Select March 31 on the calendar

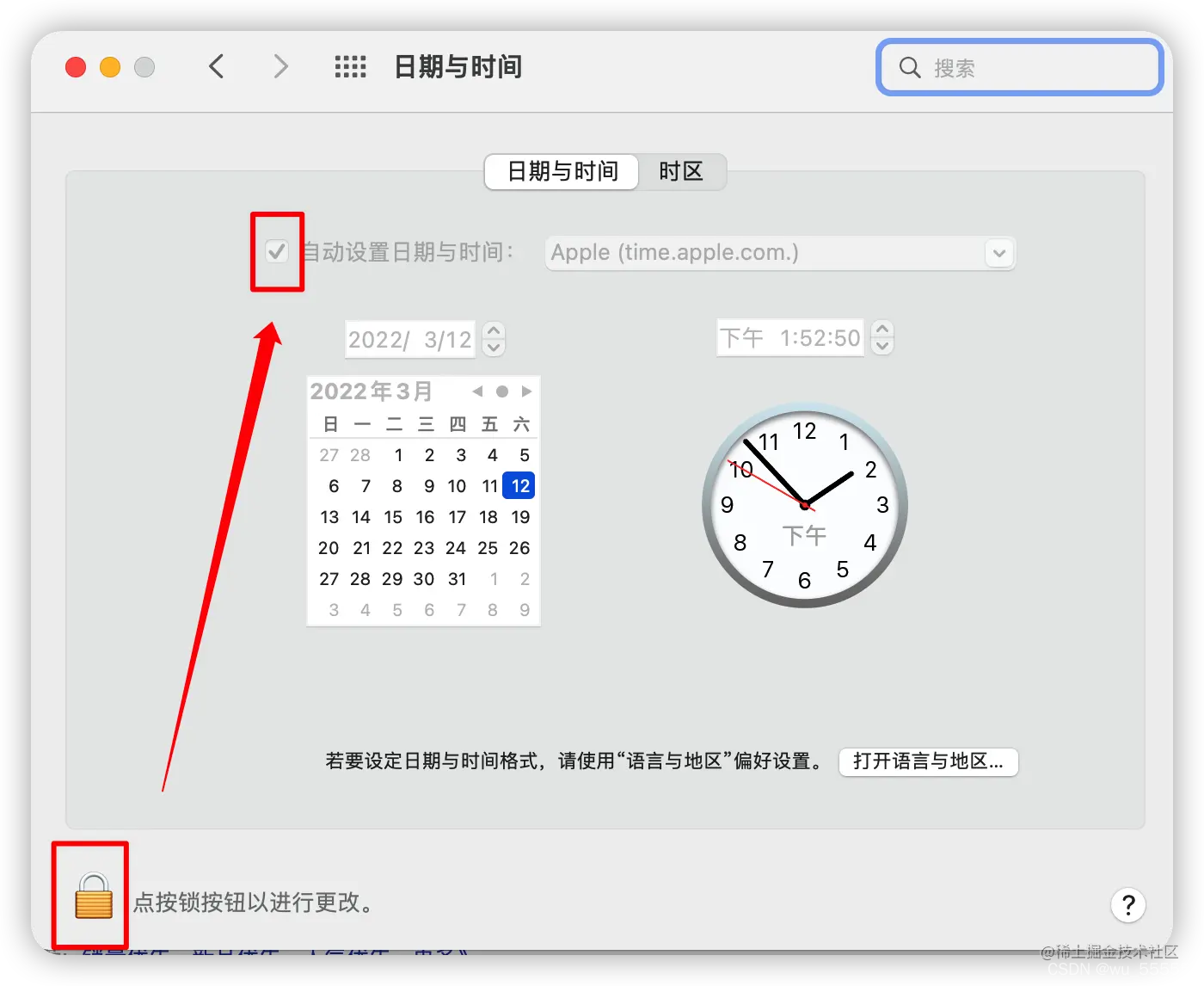tap(457, 579)
